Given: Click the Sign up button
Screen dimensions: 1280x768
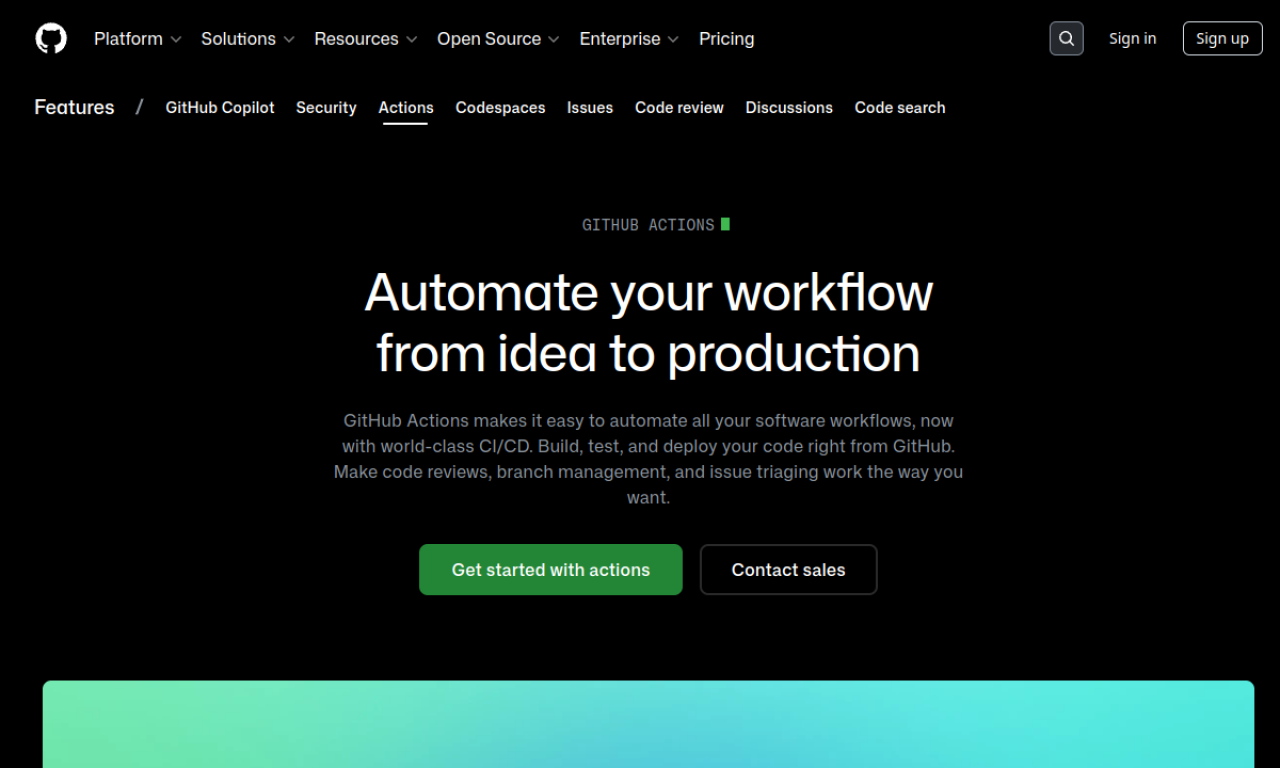Looking at the screenshot, I should click(1222, 38).
